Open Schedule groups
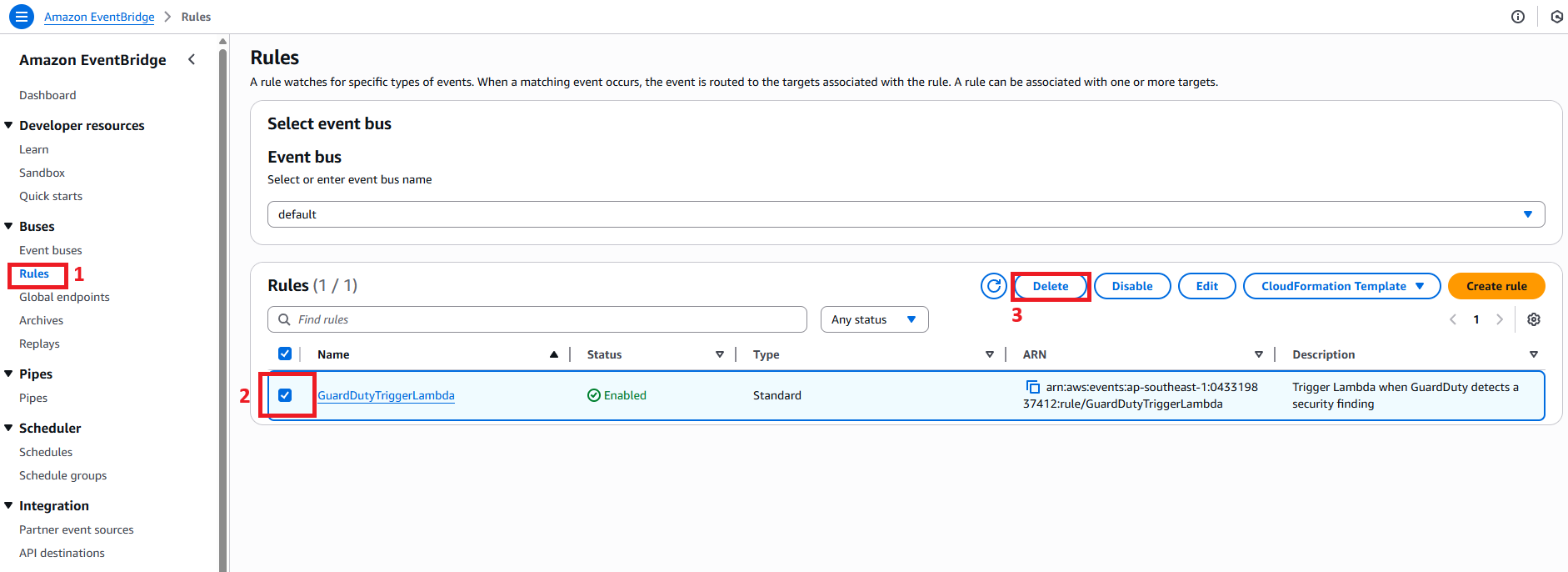This screenshot has height=572, width=1568. tap(62, 475)
